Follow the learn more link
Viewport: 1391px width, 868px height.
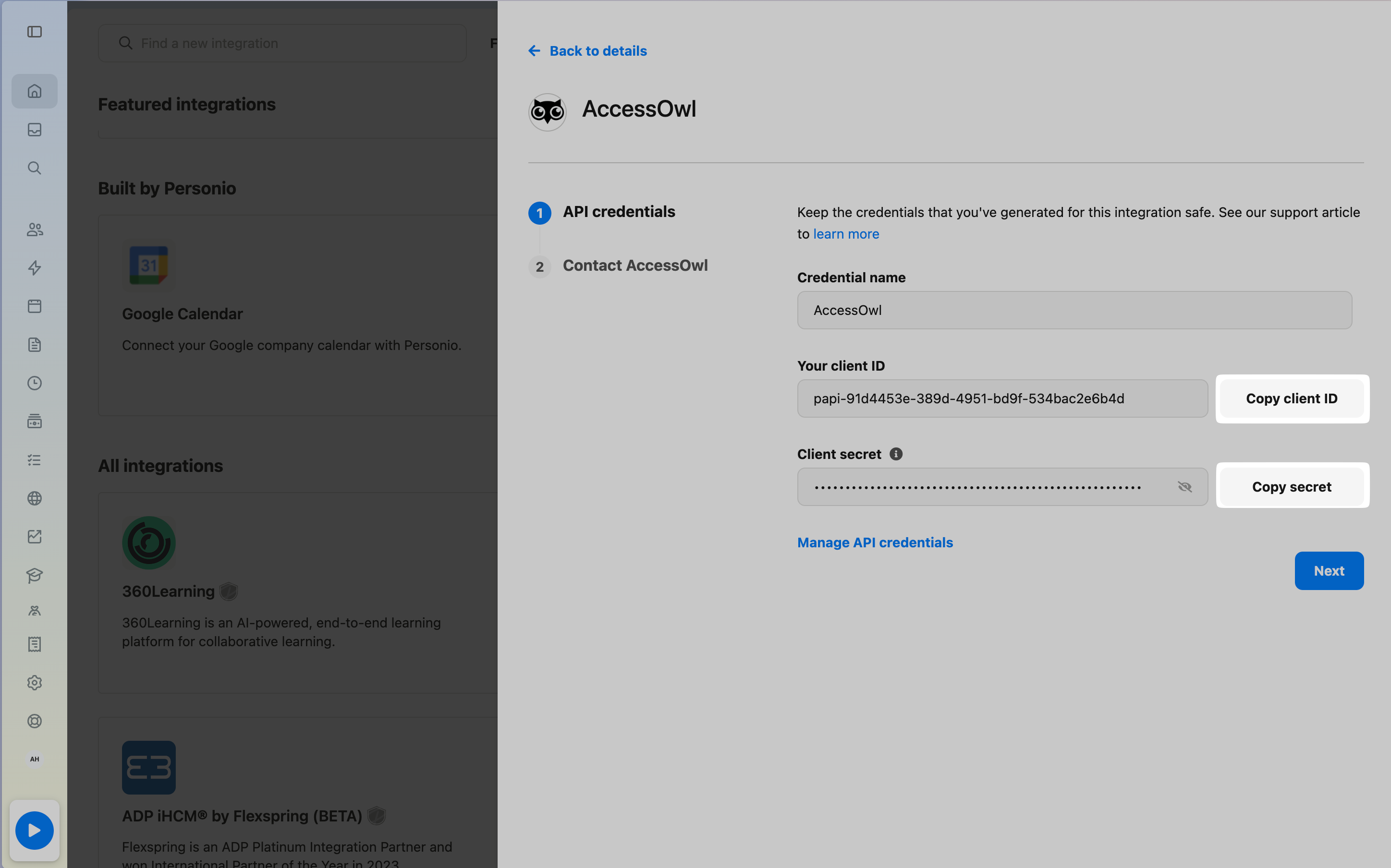[846, 234]
